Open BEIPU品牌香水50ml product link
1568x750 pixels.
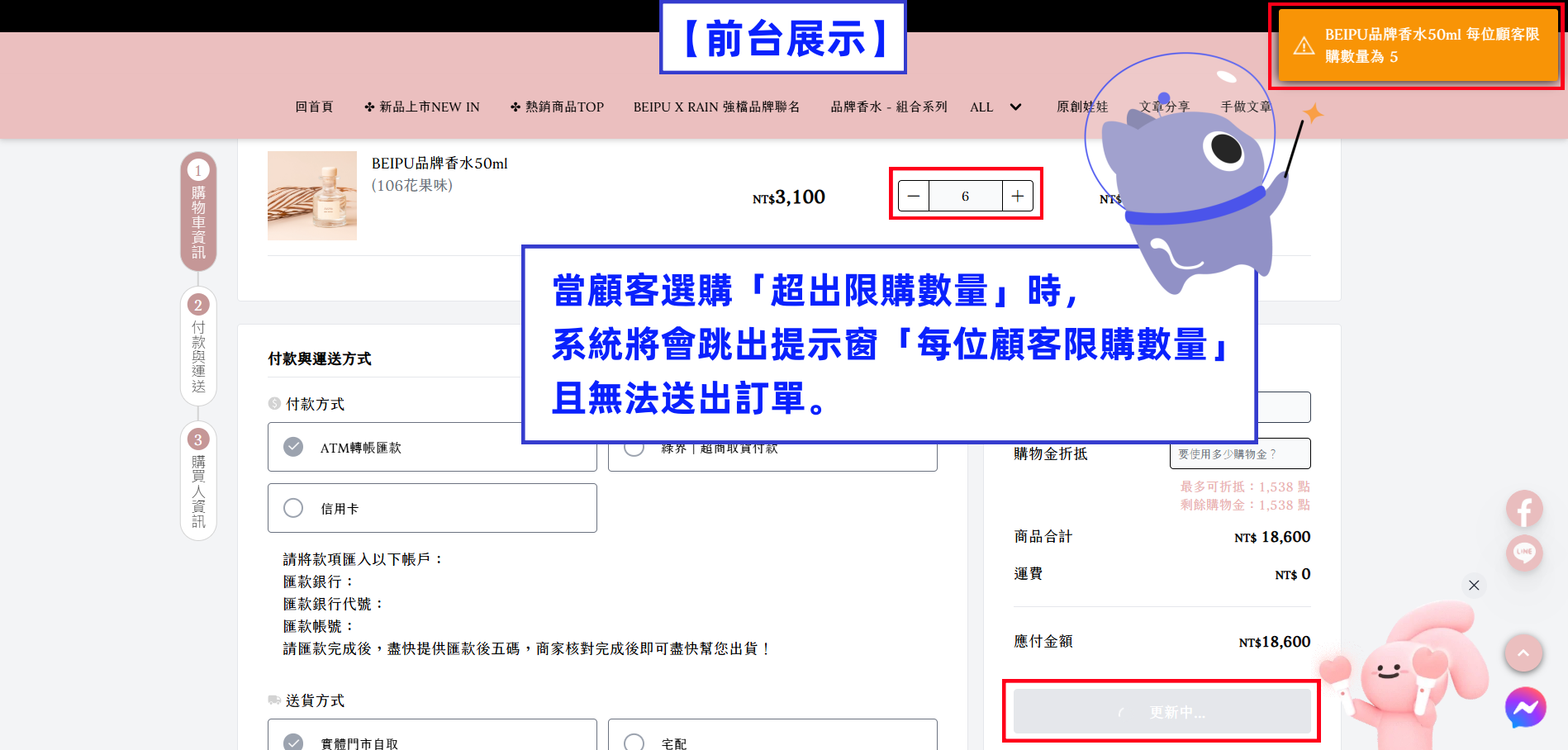pos(440,164)
